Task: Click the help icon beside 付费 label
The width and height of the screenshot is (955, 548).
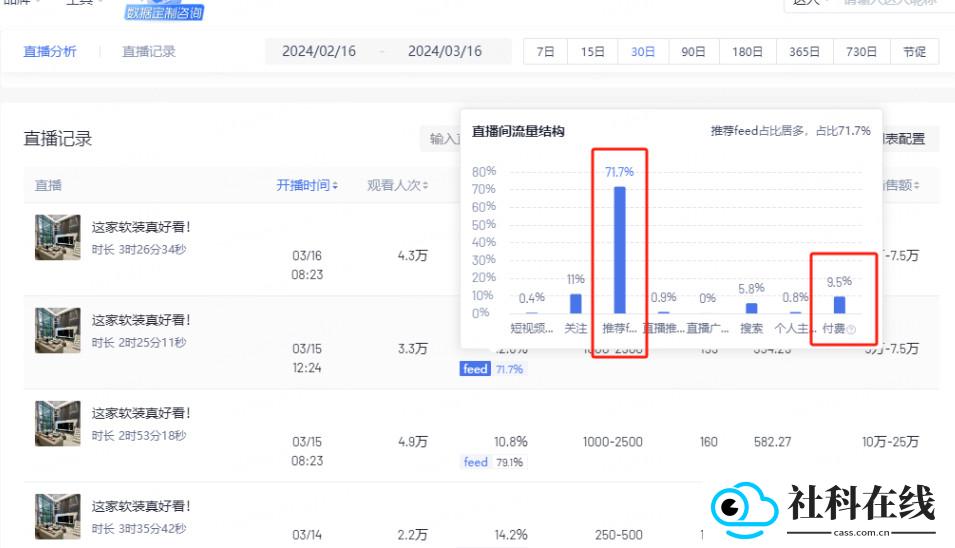Action: (x=851, y=329)
